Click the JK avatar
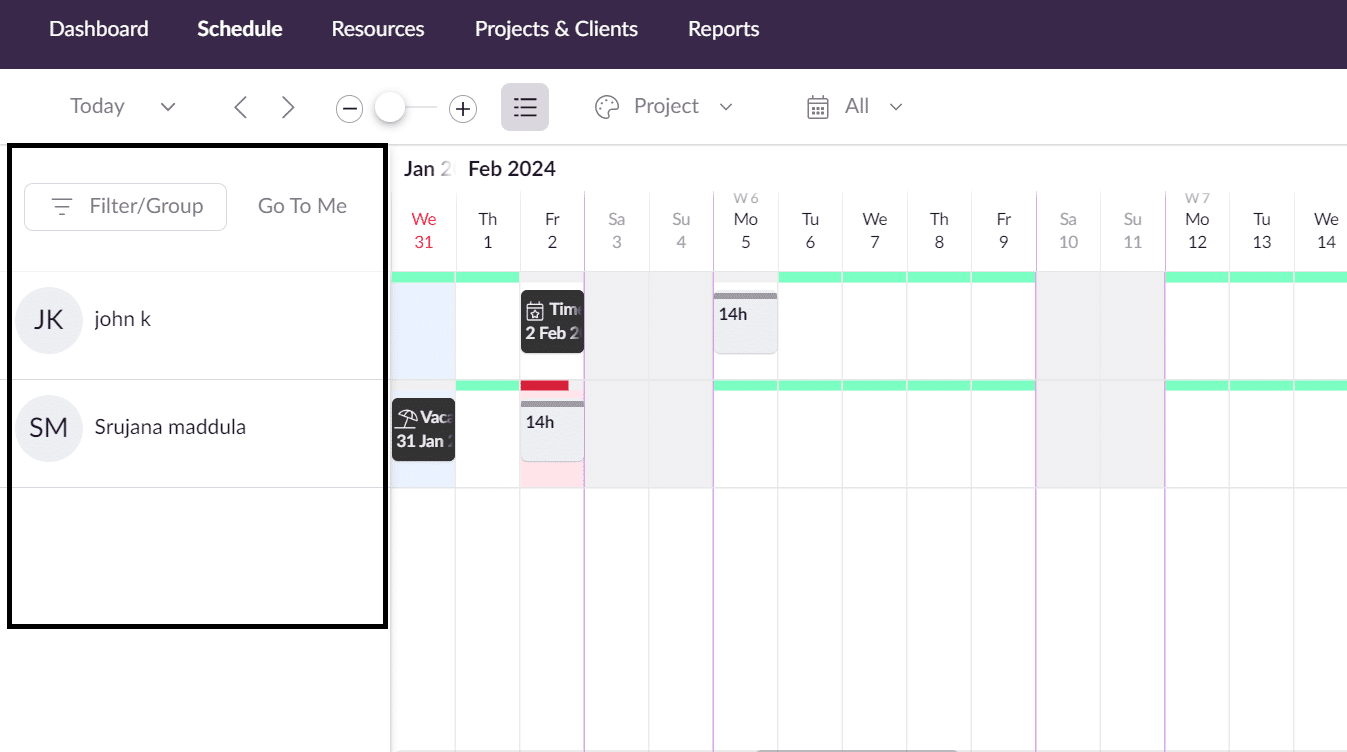 49,320
